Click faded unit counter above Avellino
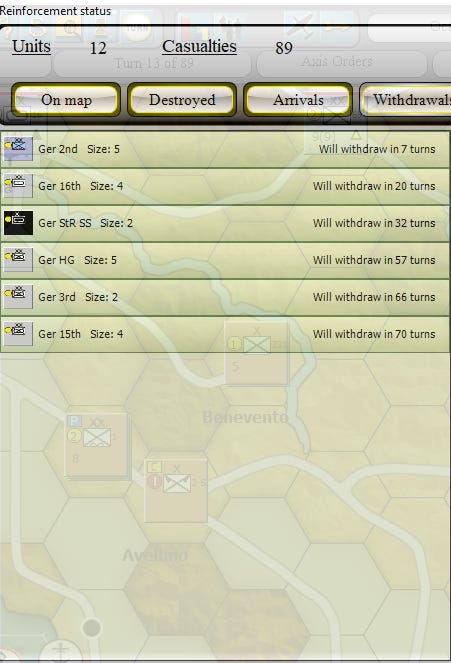 tap(176, 490)
